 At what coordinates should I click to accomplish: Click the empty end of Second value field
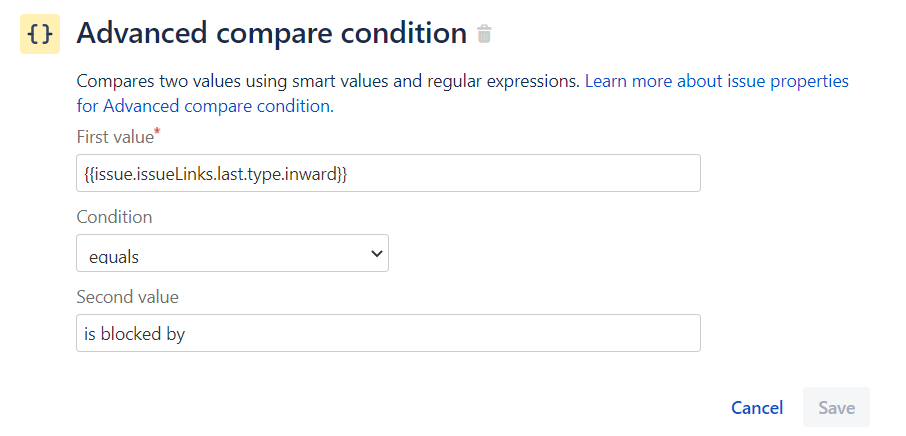(x=600, y=334)
